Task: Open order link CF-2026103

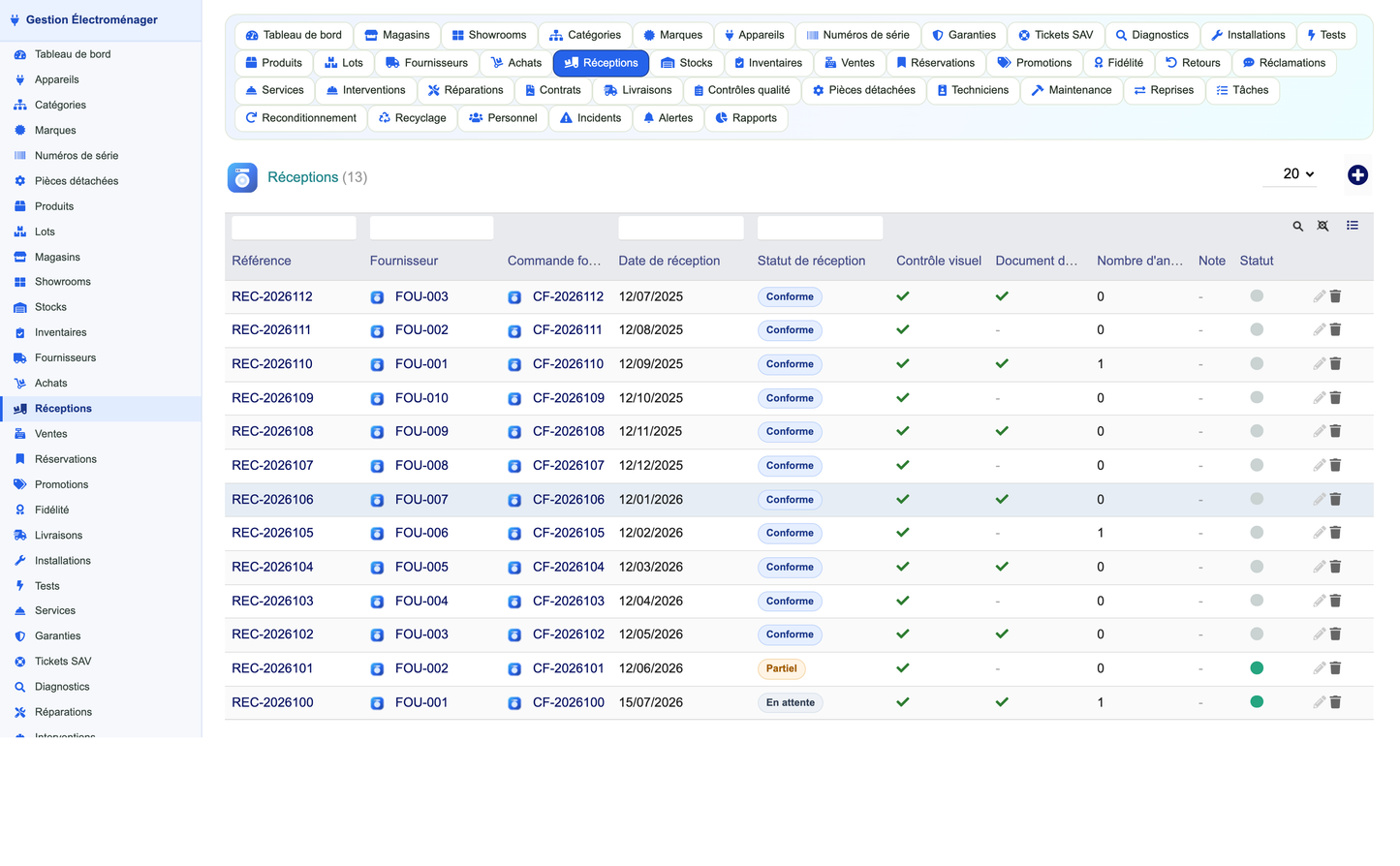Action: tap(569, 601)
